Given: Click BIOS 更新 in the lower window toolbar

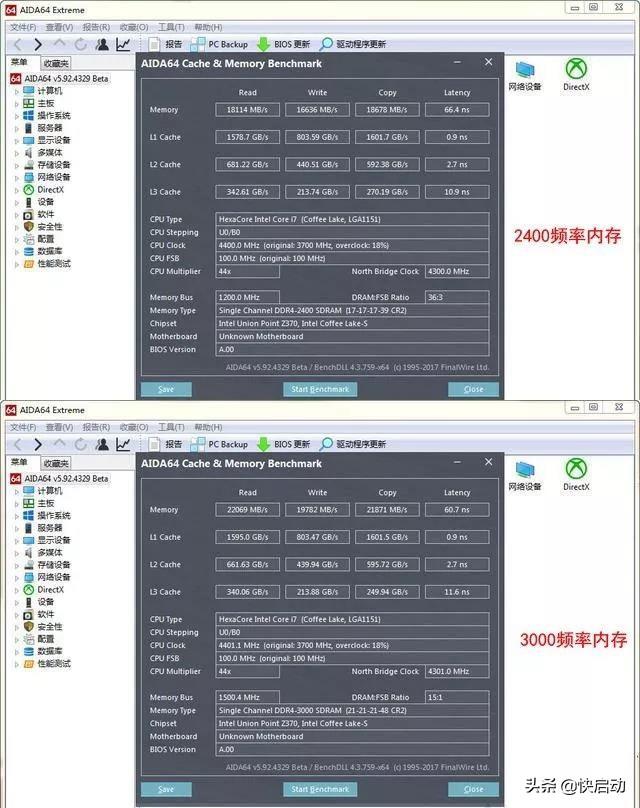Looking at the screenshot, I should 283,444.
